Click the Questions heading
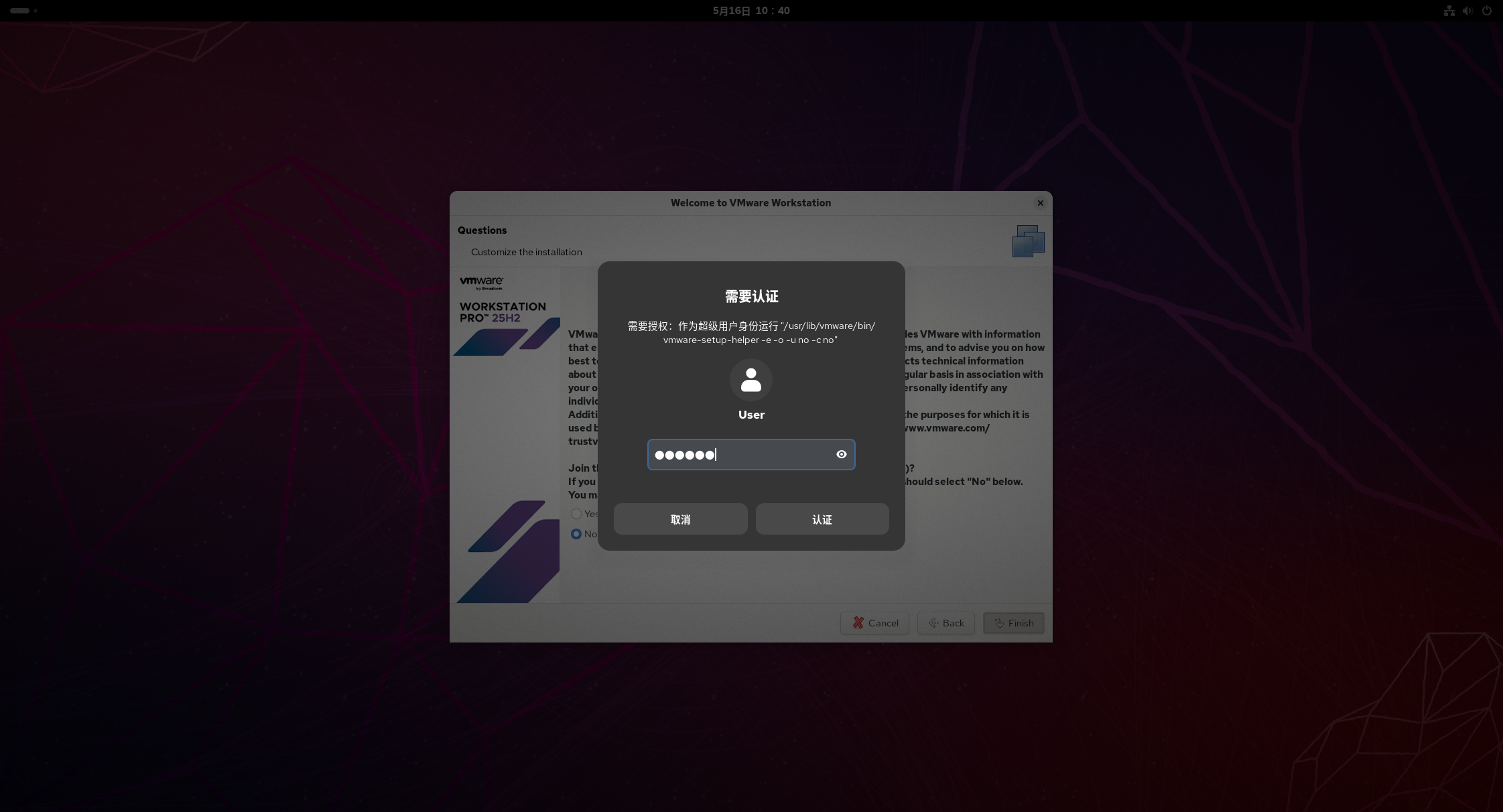This screenshot has width=1503, height=812. [482, 230]
